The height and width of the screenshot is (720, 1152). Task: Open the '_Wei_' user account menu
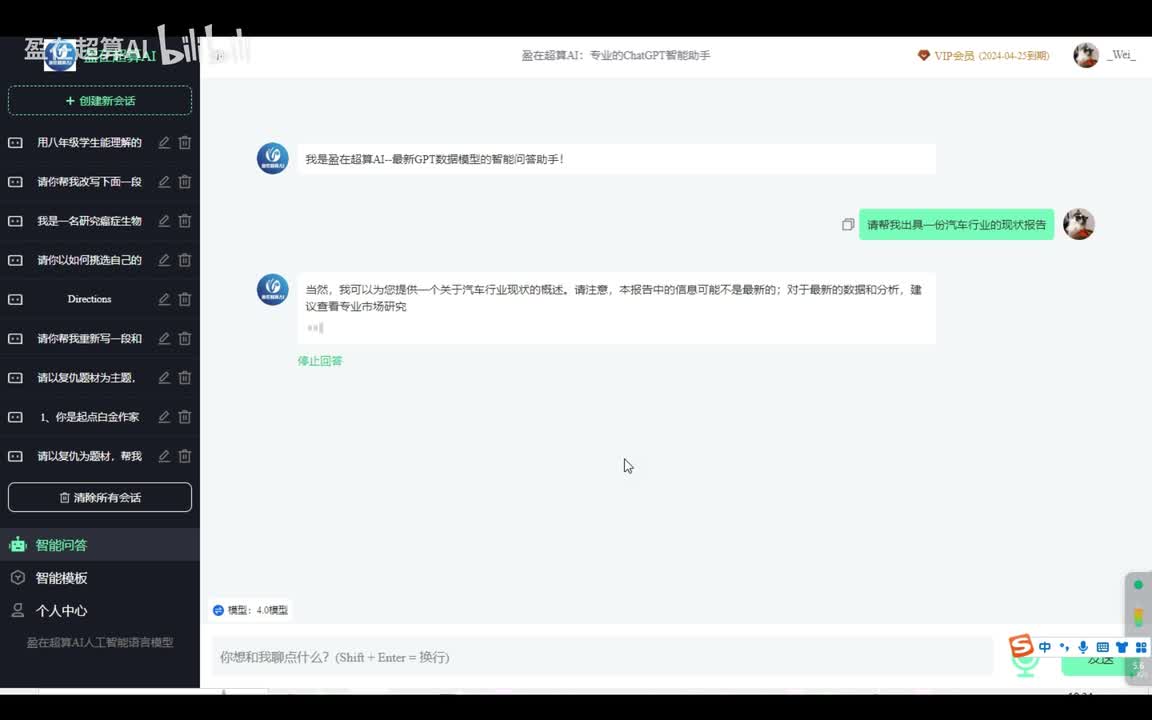pyautogui.click(x=1105, y=56)
